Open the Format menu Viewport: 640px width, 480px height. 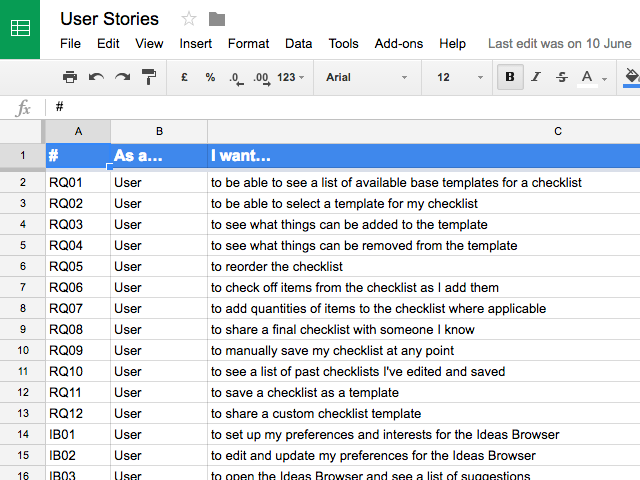click(x=249, y=43)
